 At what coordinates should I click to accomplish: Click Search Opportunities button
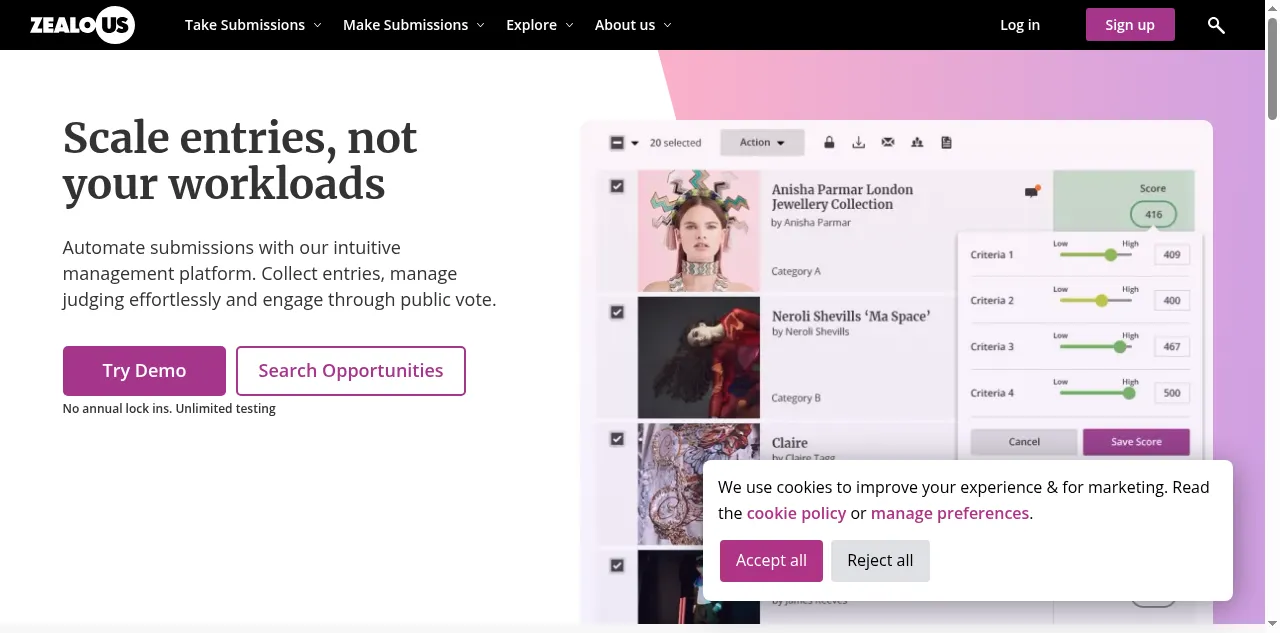click(351, 371)
